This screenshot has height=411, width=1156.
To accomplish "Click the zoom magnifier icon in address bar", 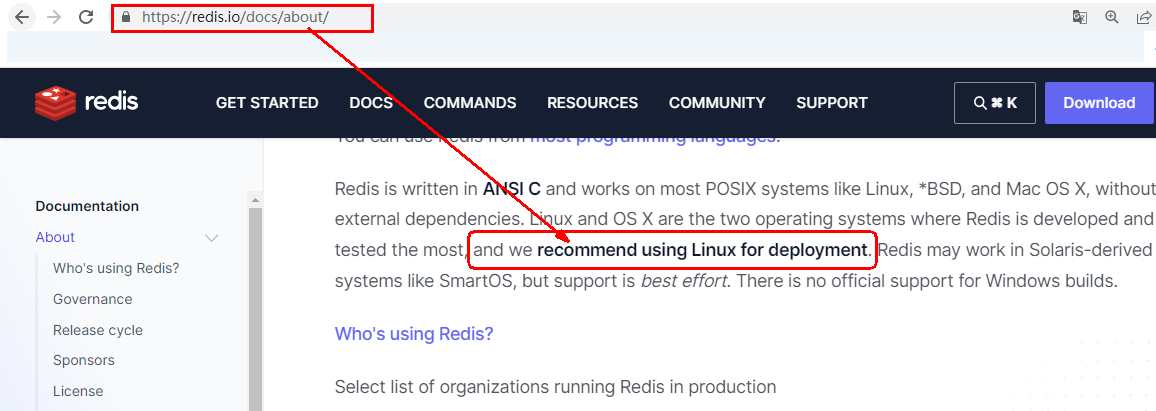I will (x=1112, y=17).
